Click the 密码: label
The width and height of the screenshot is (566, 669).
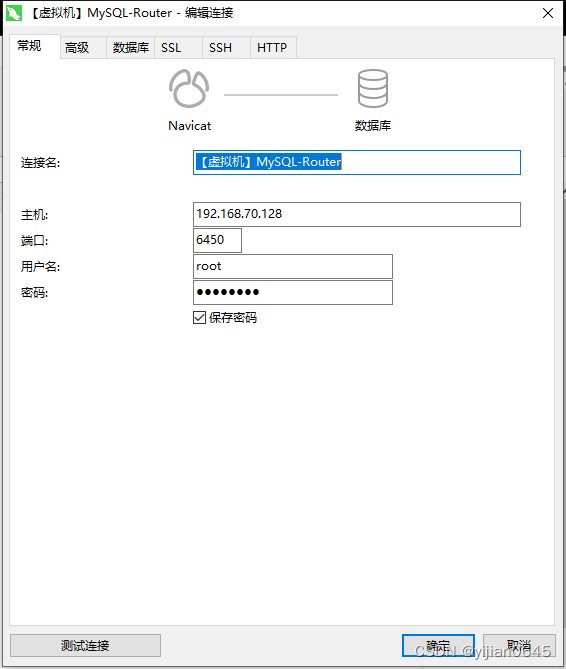[x=35, y=293]
